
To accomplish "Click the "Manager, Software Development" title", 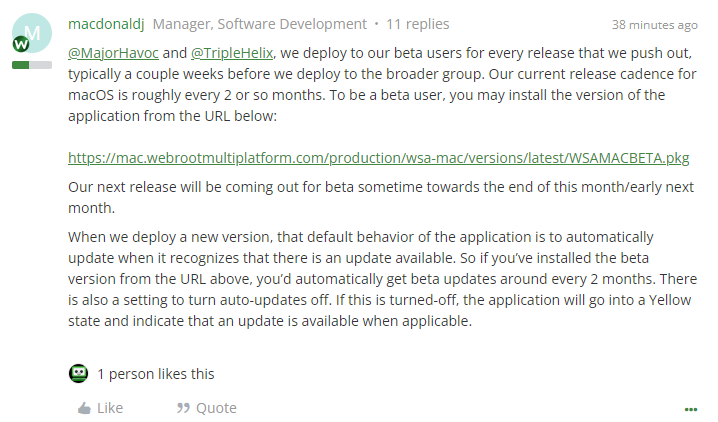I will [259, 24].
